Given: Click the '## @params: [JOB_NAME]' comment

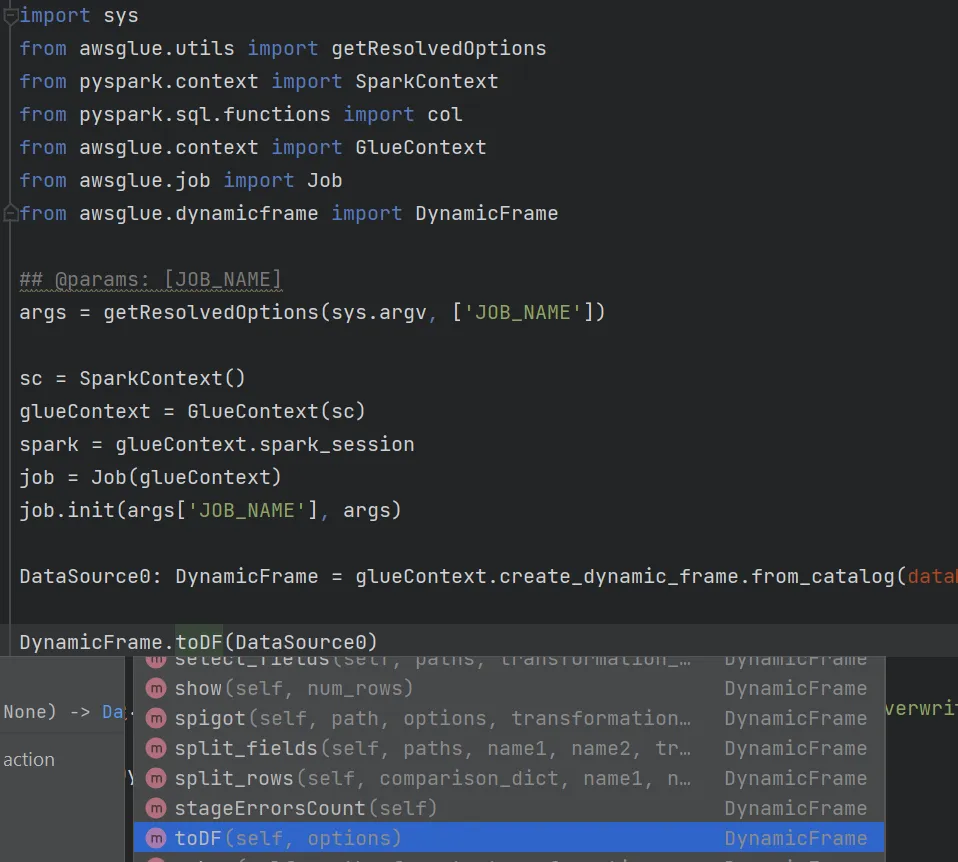Looking at the screenshot, I should point(150,279).
